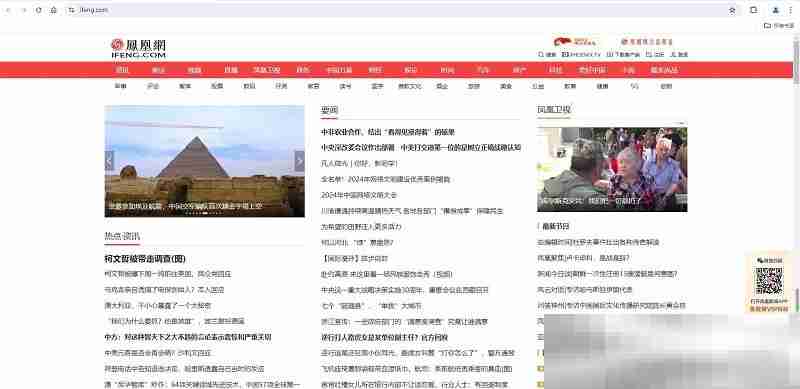
Task: Open the browser profile avatar
Action: click(776, 10)
